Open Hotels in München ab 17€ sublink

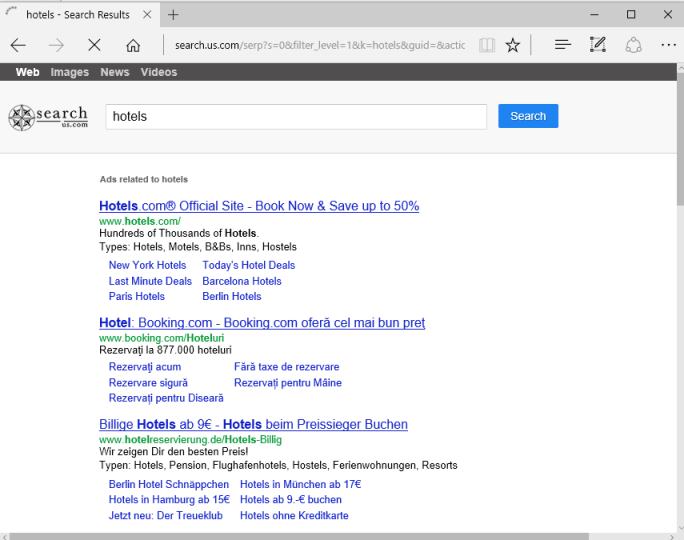pyautogui.click(x=301, y=485)
